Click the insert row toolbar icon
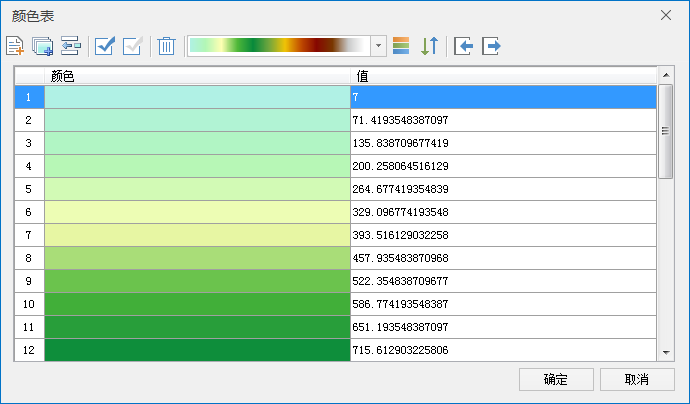This screenshot has width=690, height=404. pos(70,46)
